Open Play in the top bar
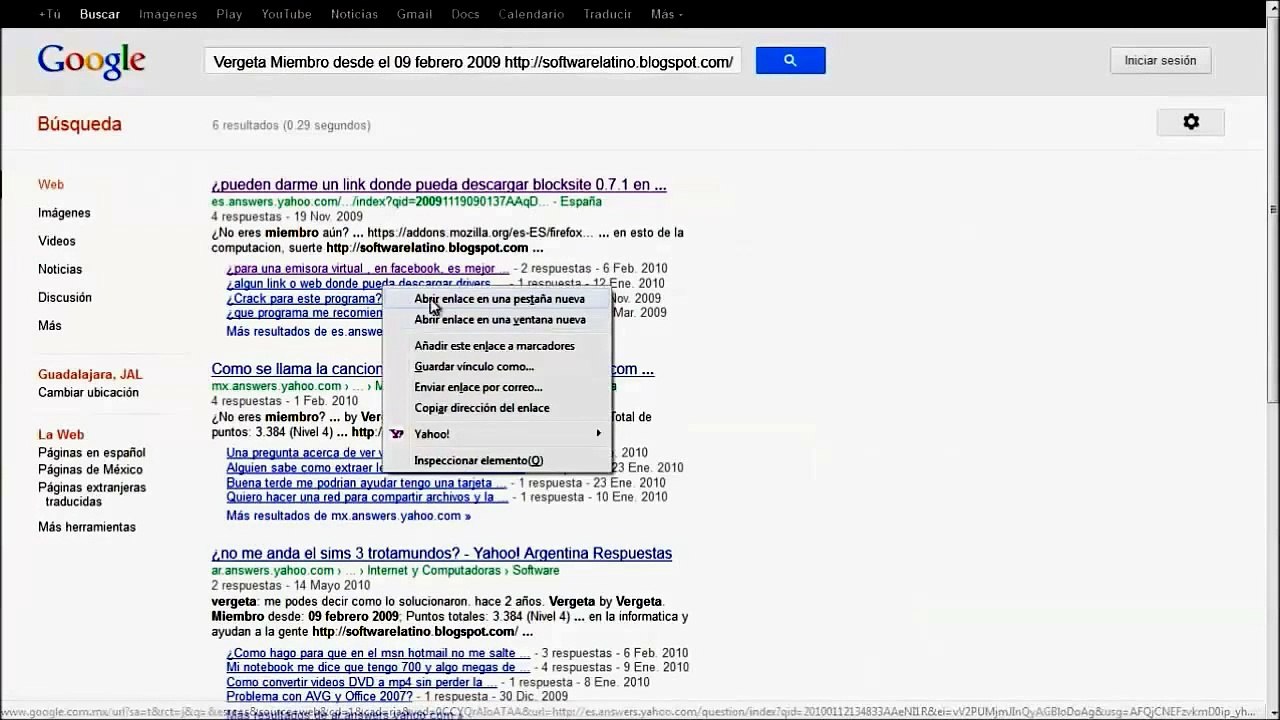This screenshot has width=1280, height=720. click(229, 14)
